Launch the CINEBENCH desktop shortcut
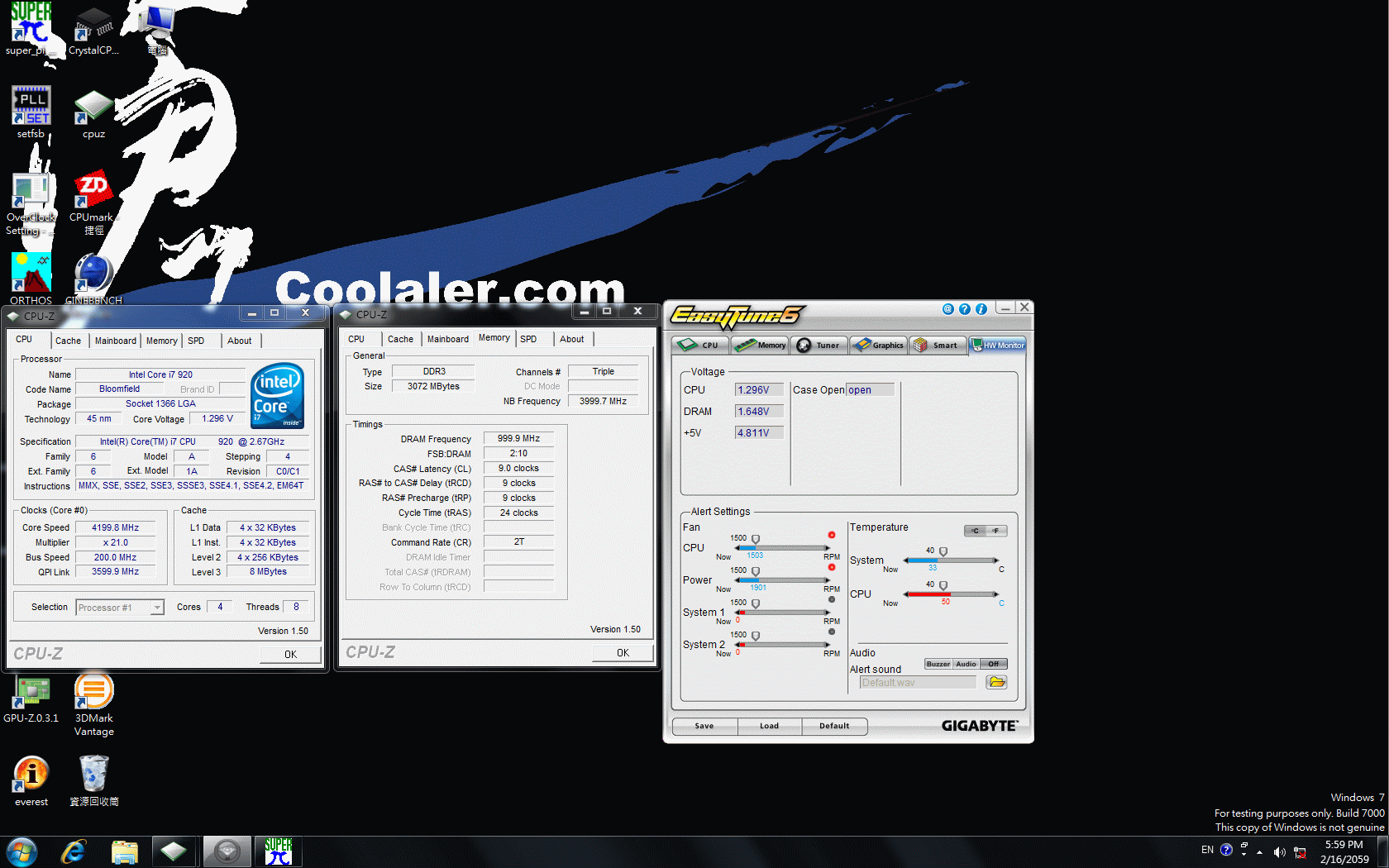 93,279
